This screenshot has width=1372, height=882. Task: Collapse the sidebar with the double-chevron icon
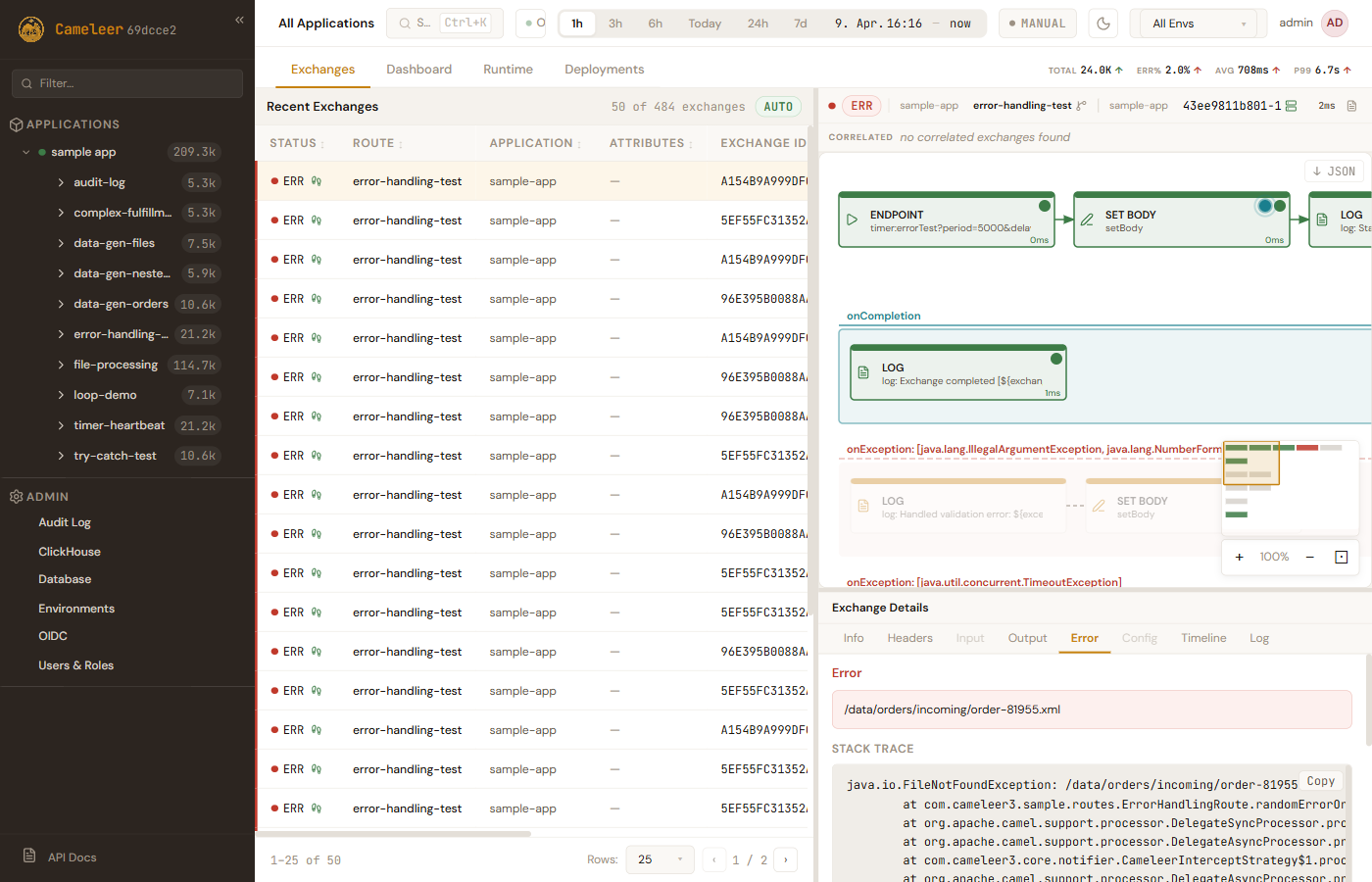pyautogui.click(x=239, y=20)
